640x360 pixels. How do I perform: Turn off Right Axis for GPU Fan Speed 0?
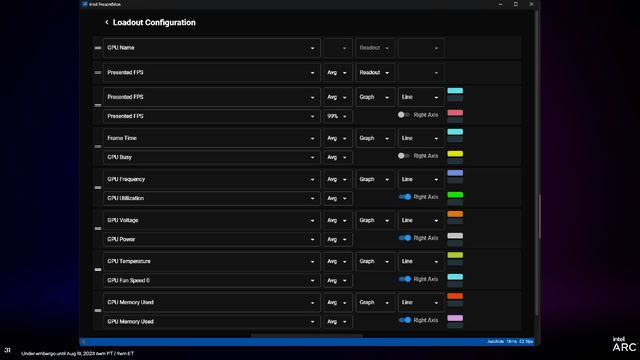point(404,279)
